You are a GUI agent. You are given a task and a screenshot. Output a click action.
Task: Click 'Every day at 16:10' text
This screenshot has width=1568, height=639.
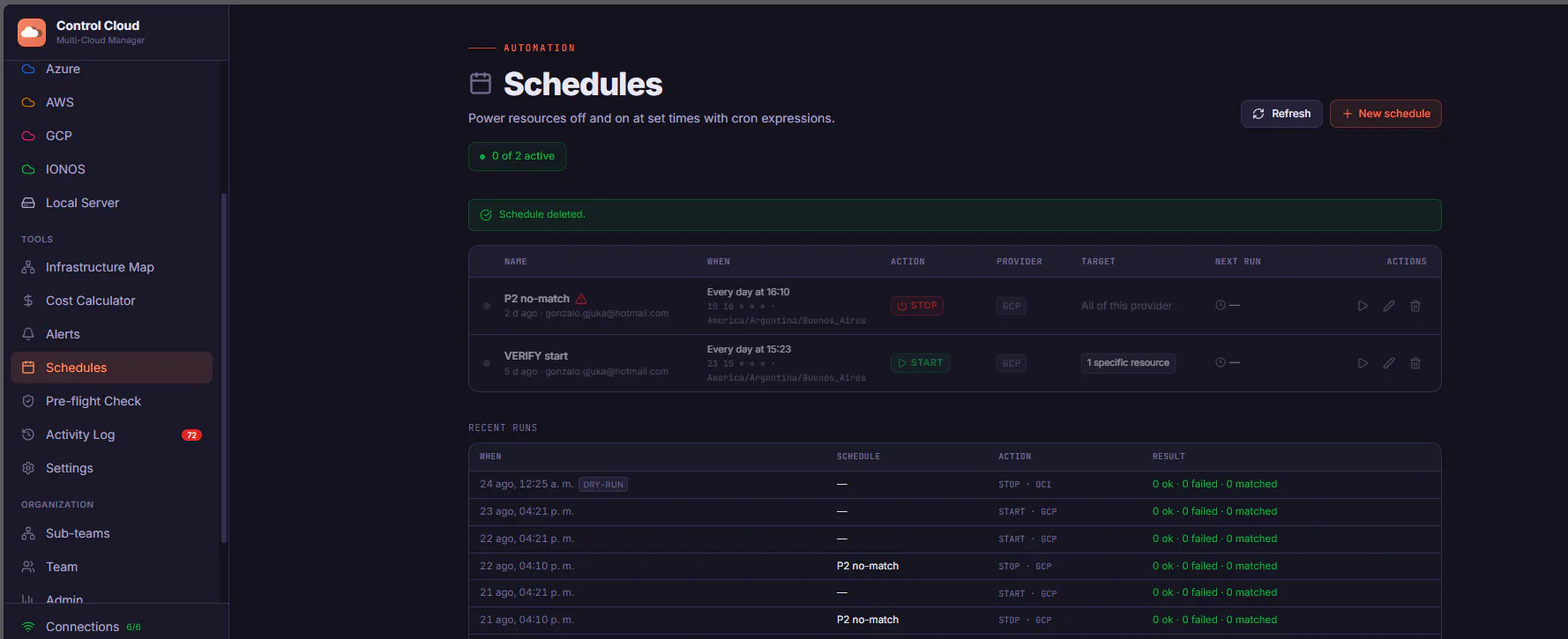[x=749, y=292]
